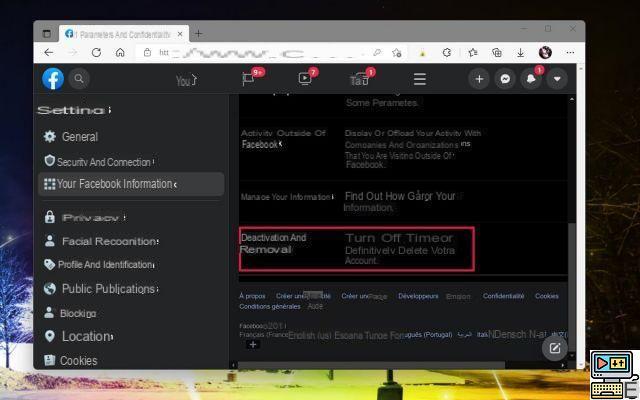Click the browser back arrow
This screenshot has width=640, height=400.
point(49,52)
